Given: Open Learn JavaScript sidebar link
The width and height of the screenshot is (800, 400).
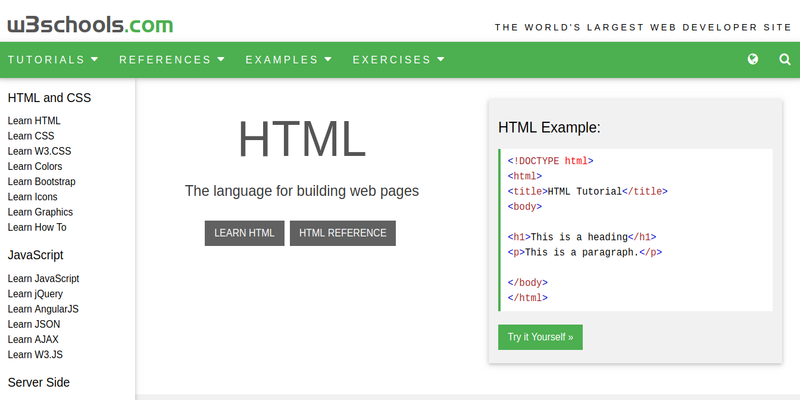Looking at the screenshot, I should click(43, 279).
